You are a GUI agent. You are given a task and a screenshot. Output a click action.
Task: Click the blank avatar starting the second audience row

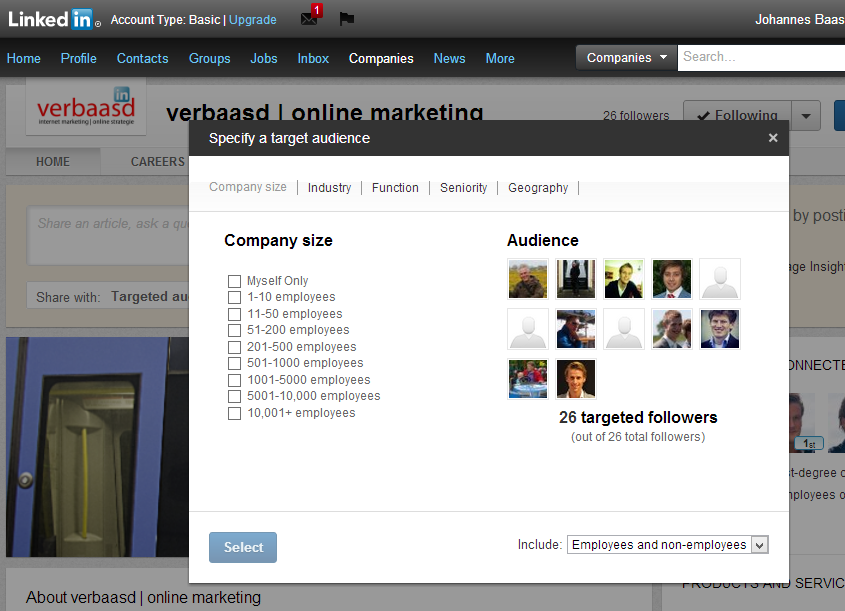(528, 329)
